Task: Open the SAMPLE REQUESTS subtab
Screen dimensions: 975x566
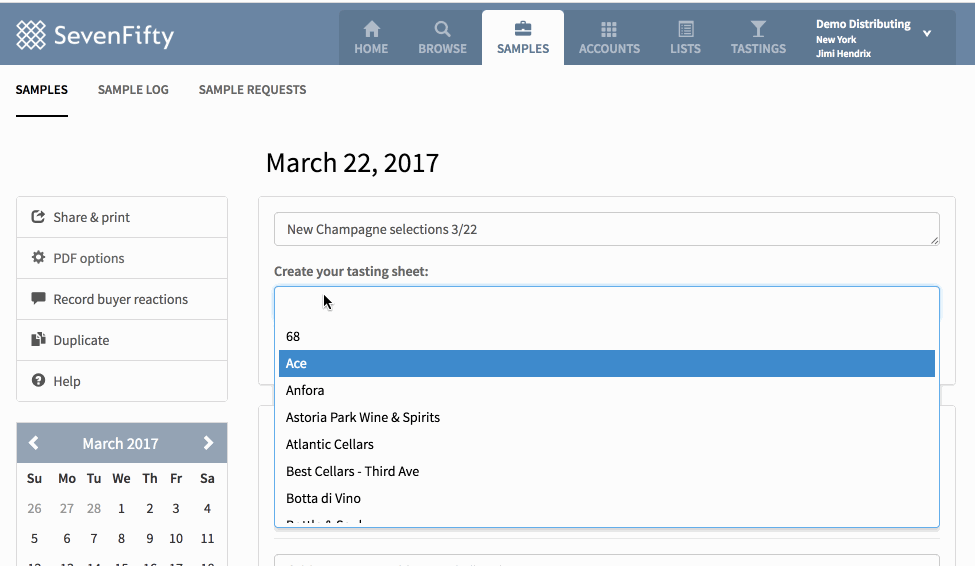Action: (252, 90)
